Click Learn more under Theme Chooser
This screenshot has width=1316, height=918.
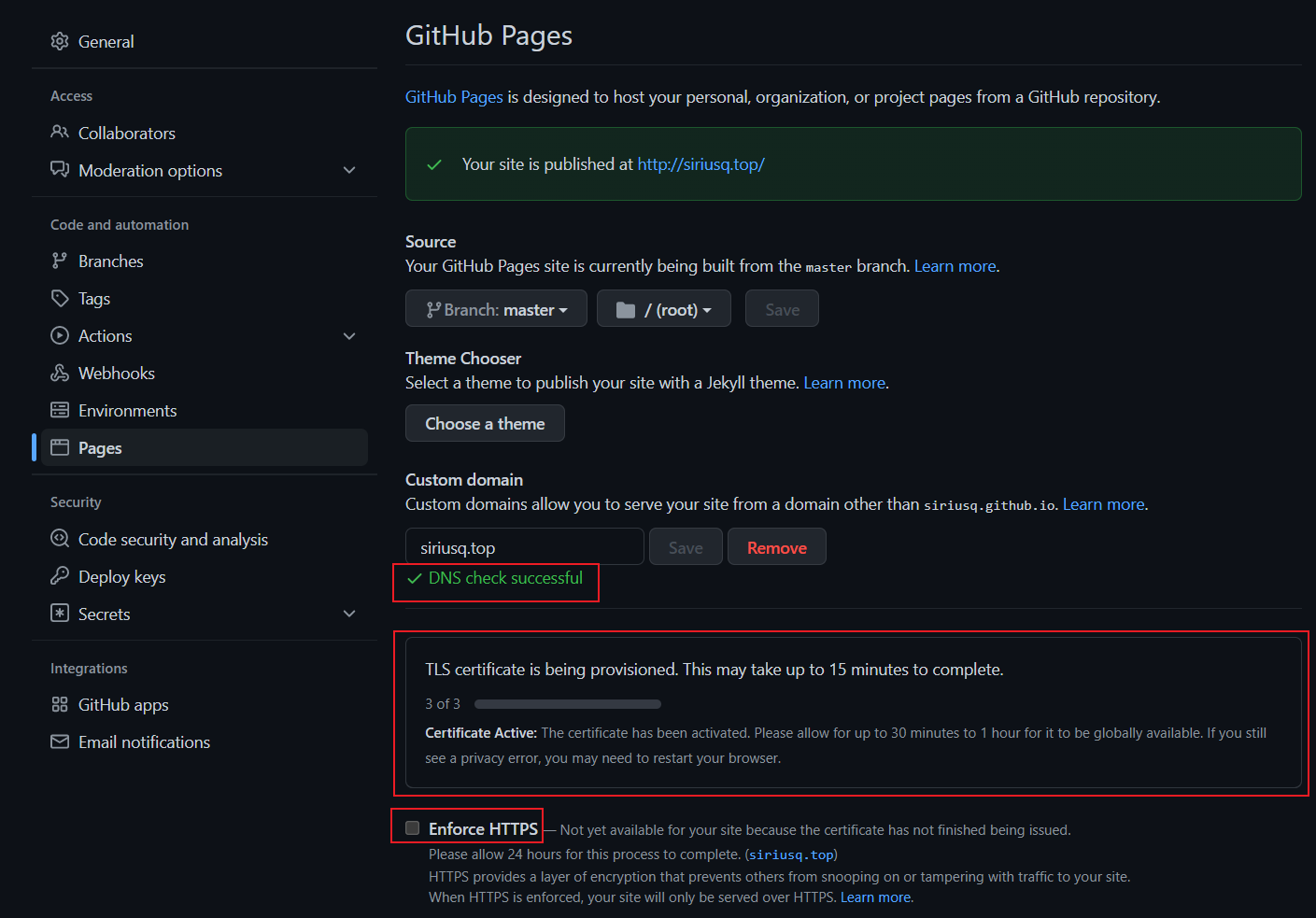click(x=844, y=383)
